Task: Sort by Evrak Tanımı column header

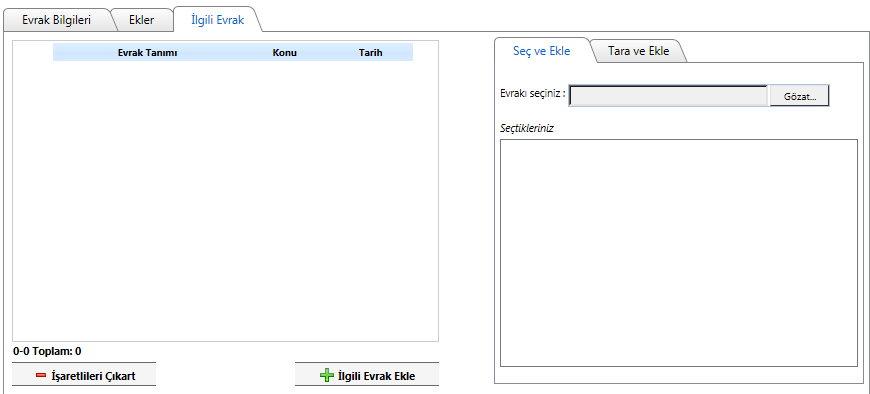Action: click(x=148, y=53)
